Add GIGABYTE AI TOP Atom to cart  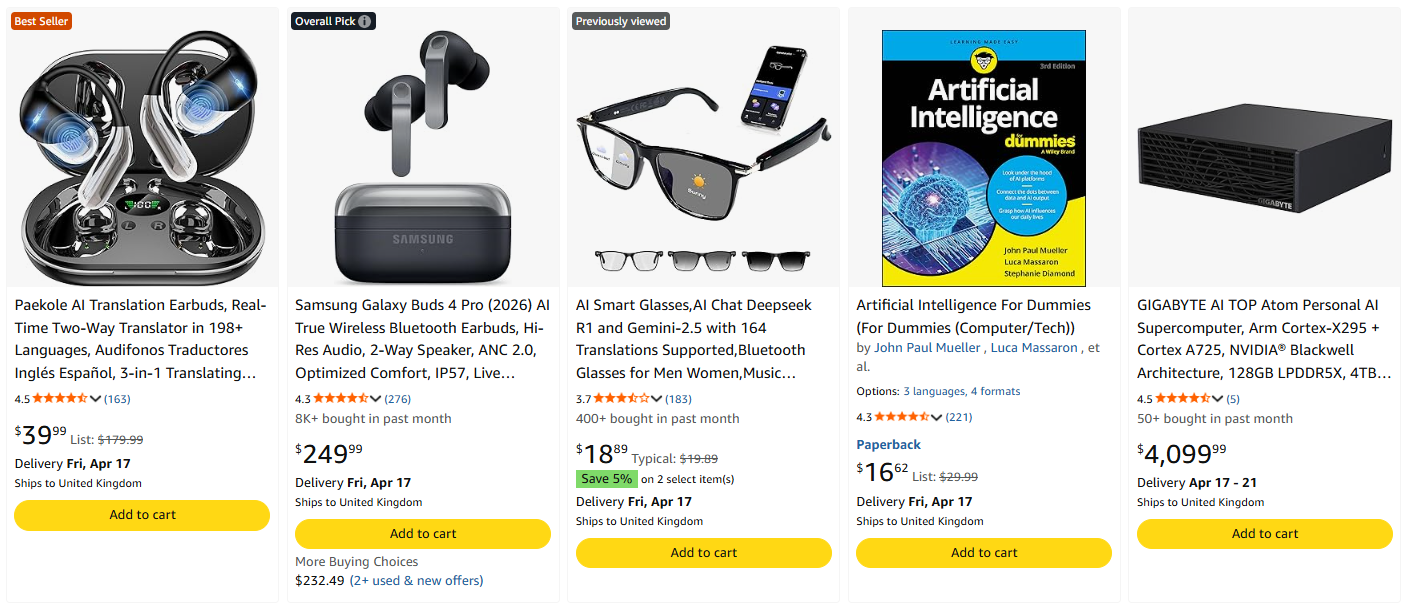1265,534
